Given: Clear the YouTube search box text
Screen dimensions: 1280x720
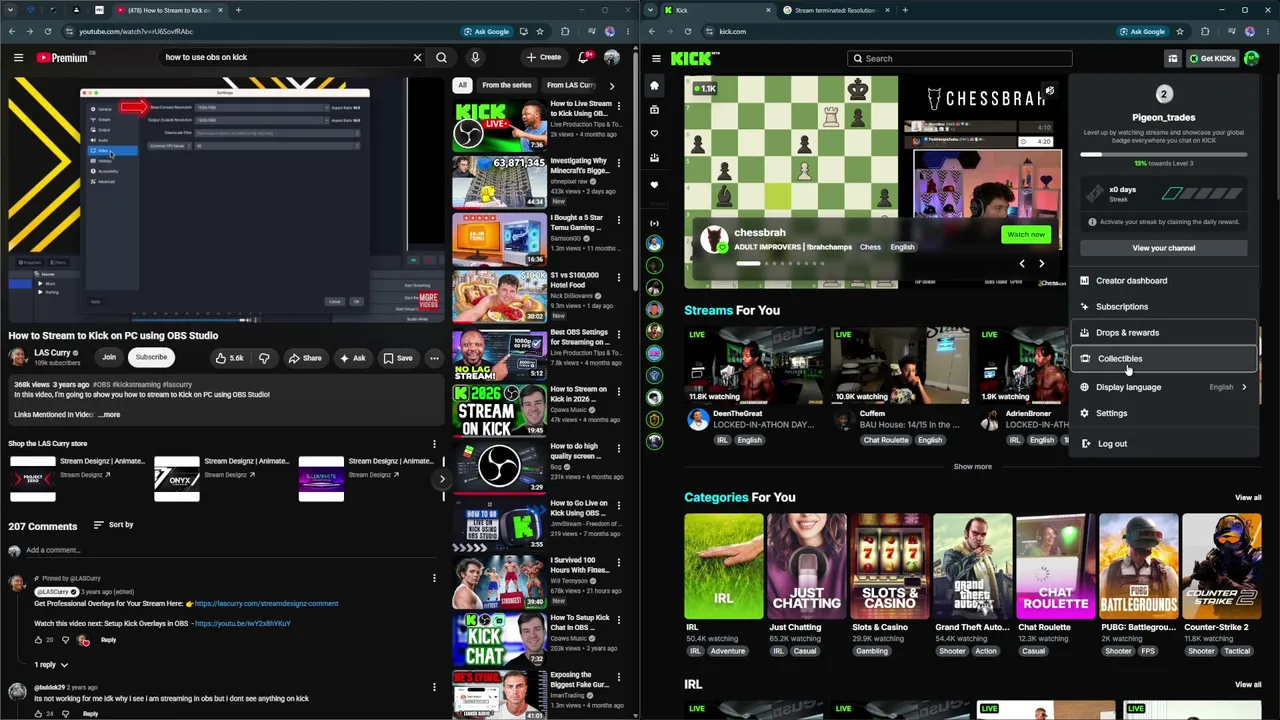Looking at the screenshot, I should tap(417, 58).
